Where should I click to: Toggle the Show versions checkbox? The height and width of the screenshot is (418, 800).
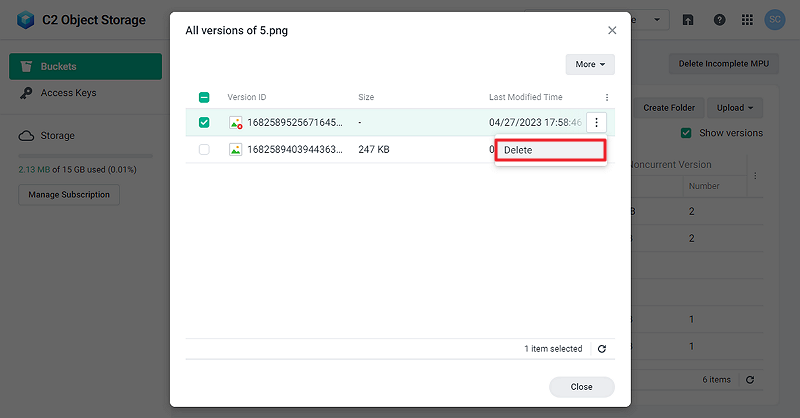[686, 133]
